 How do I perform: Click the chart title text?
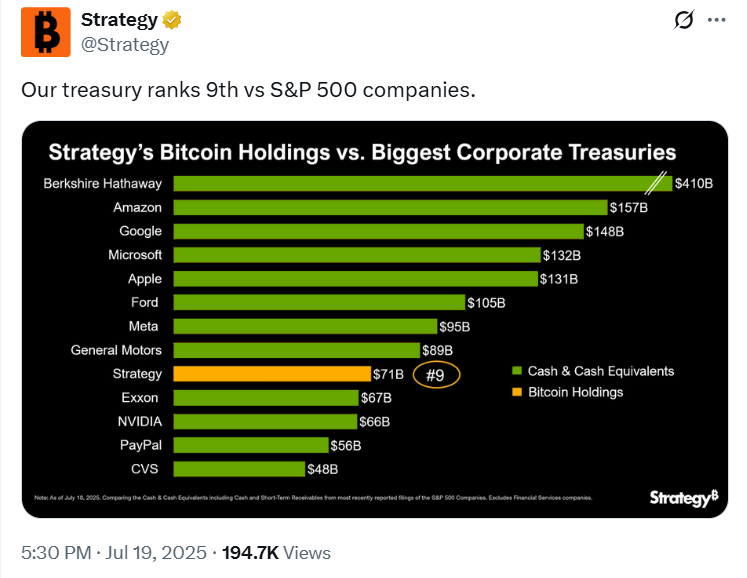tap(362, 152)
